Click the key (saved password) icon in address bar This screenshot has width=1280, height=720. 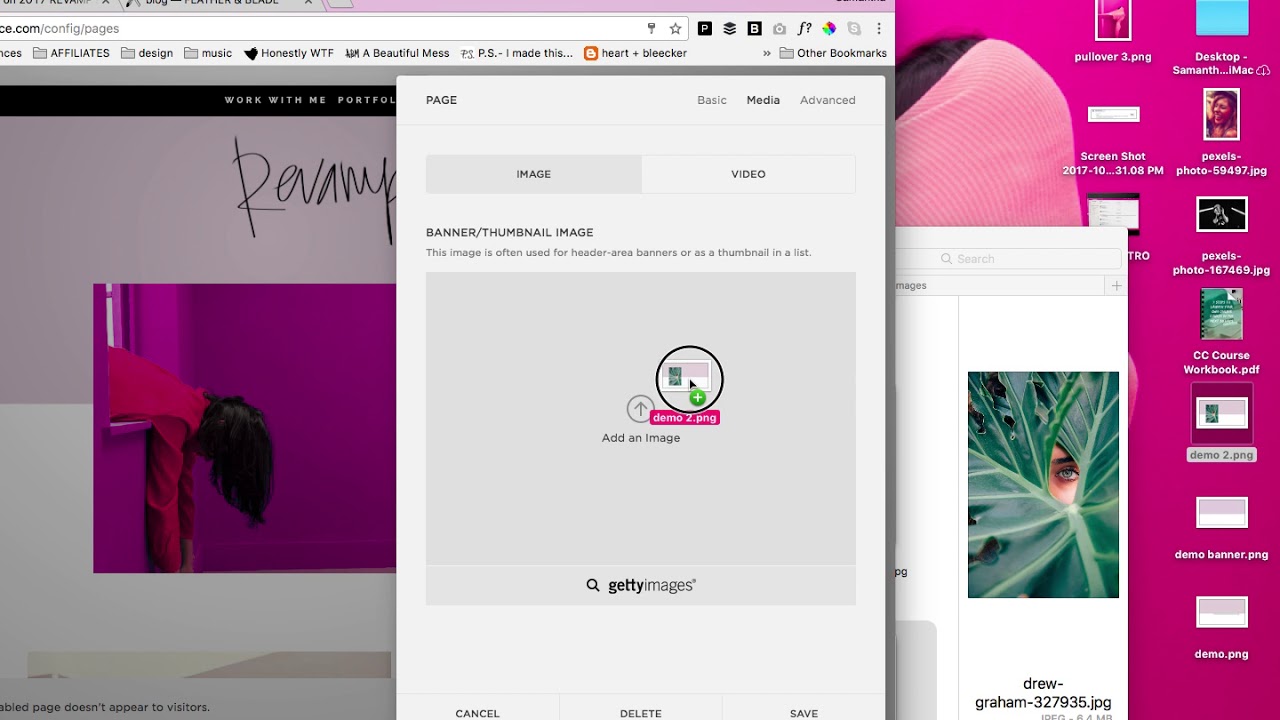pos(651,29)
